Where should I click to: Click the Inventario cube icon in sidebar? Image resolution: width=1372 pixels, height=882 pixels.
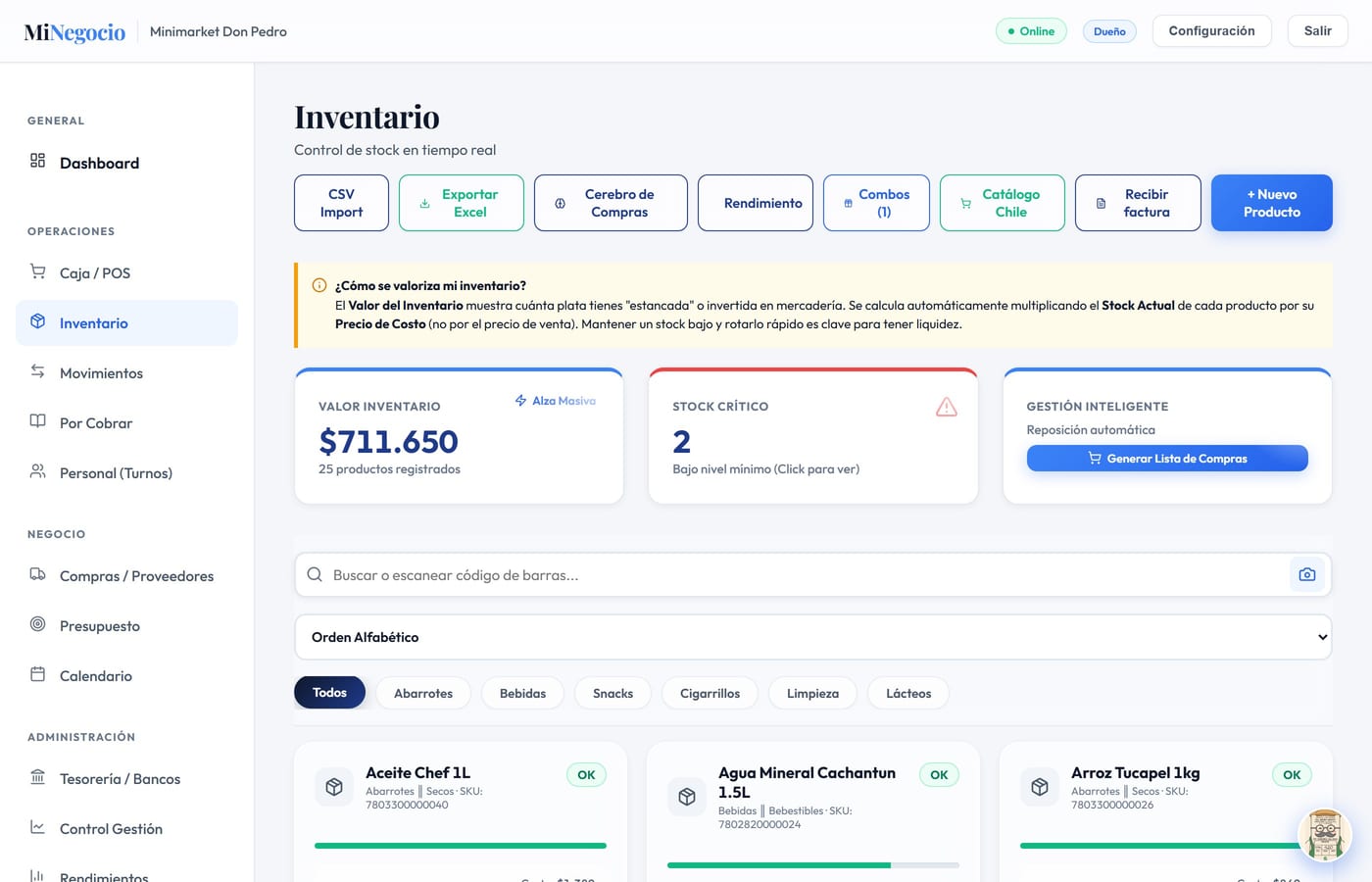coord(37,321)
